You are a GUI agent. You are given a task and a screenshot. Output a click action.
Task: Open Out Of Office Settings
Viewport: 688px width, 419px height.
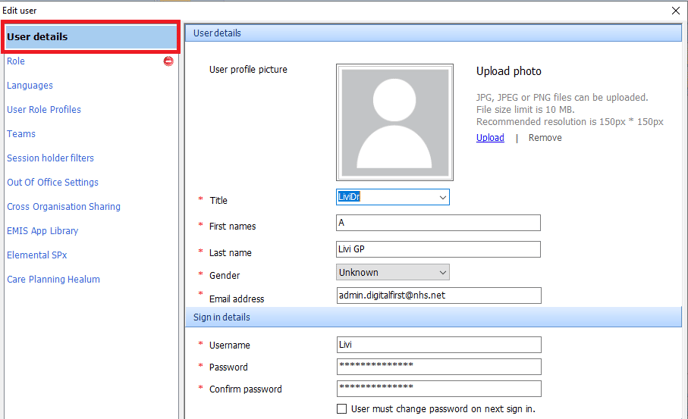(52, 182)
